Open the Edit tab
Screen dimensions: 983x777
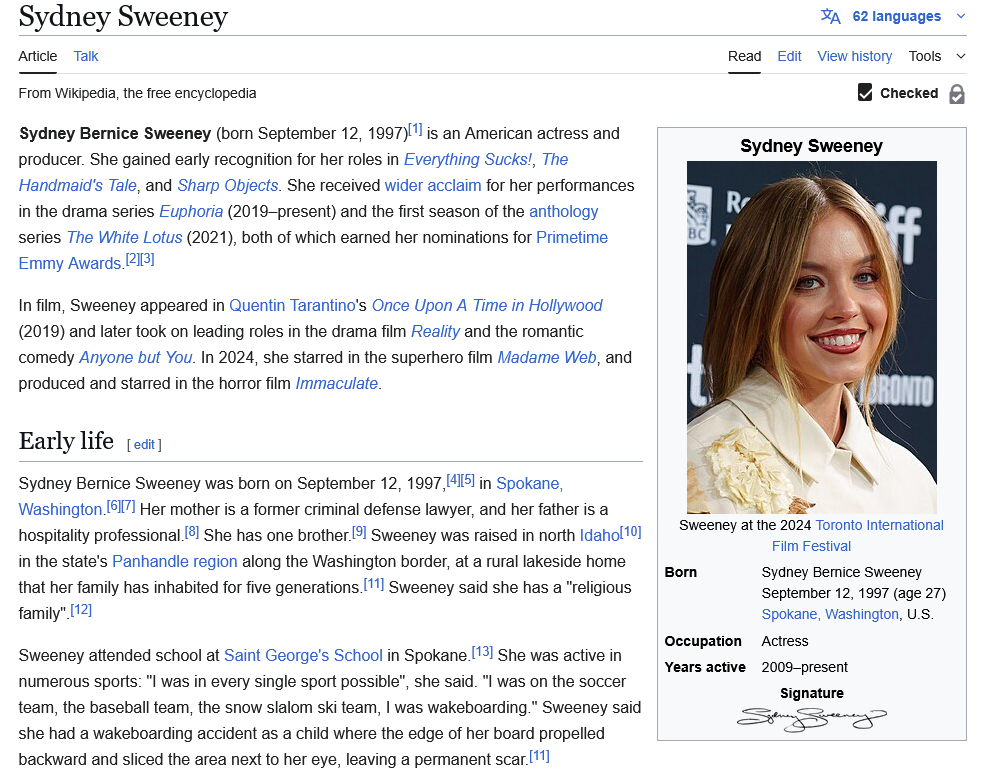point(789,56)
